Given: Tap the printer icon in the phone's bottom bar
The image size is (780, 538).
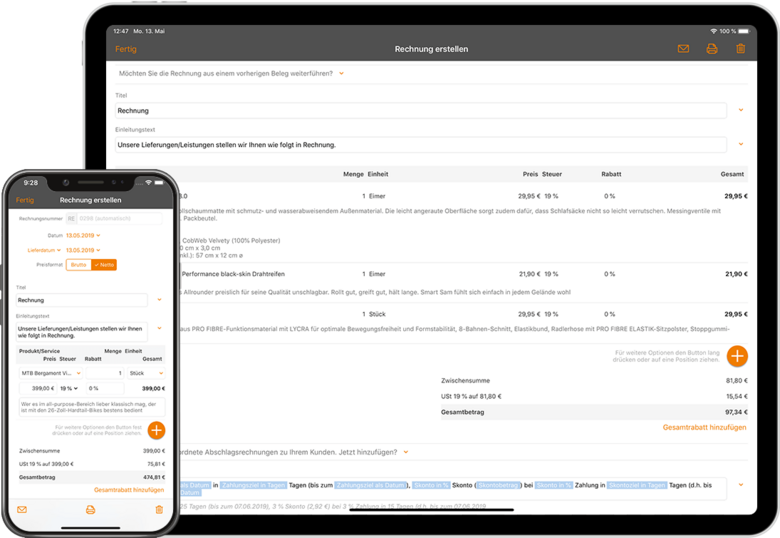Looking at the screenshot, I should click(90, 509).
